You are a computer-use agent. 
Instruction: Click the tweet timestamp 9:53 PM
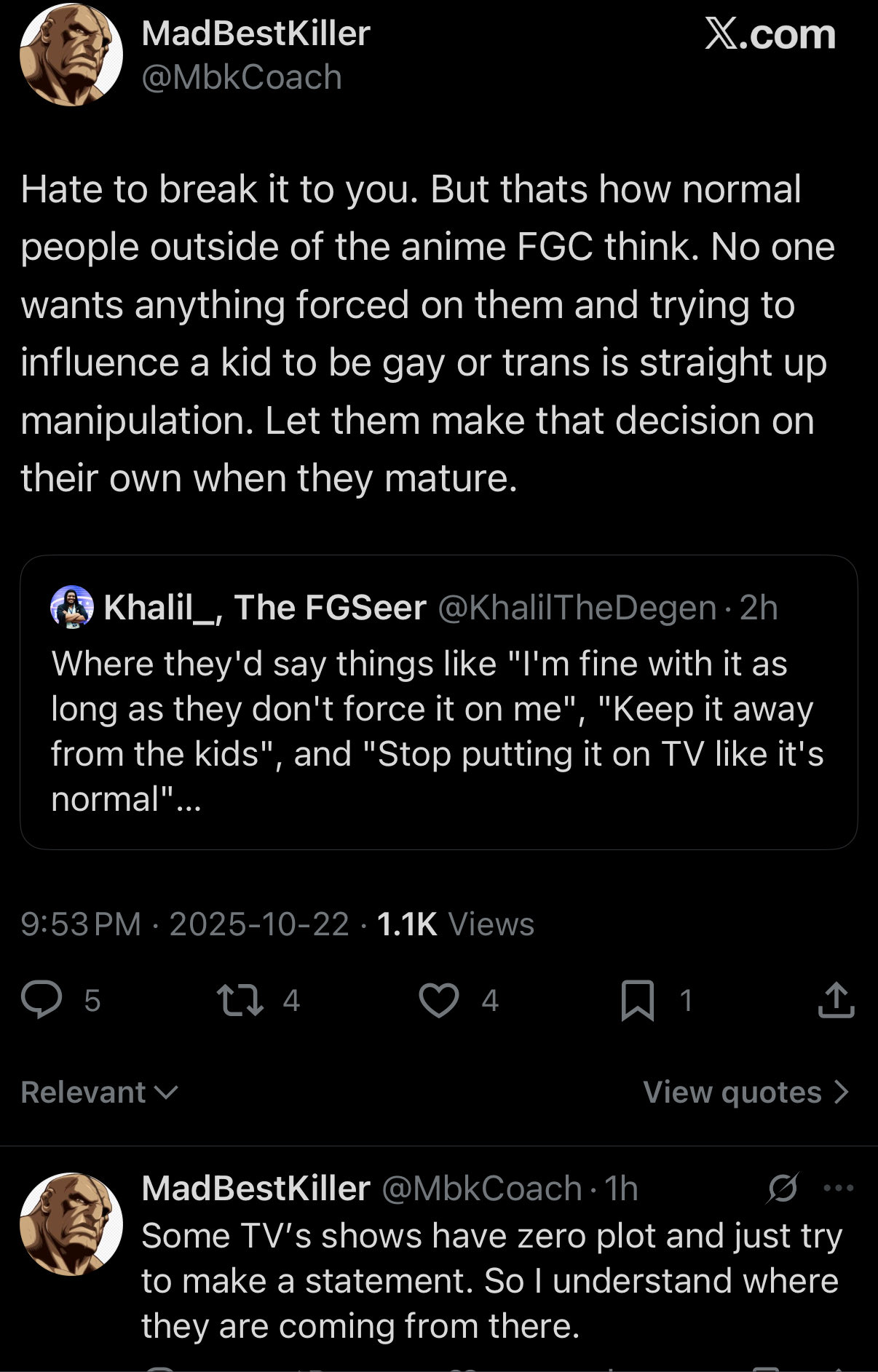click(x=80, y=924)
